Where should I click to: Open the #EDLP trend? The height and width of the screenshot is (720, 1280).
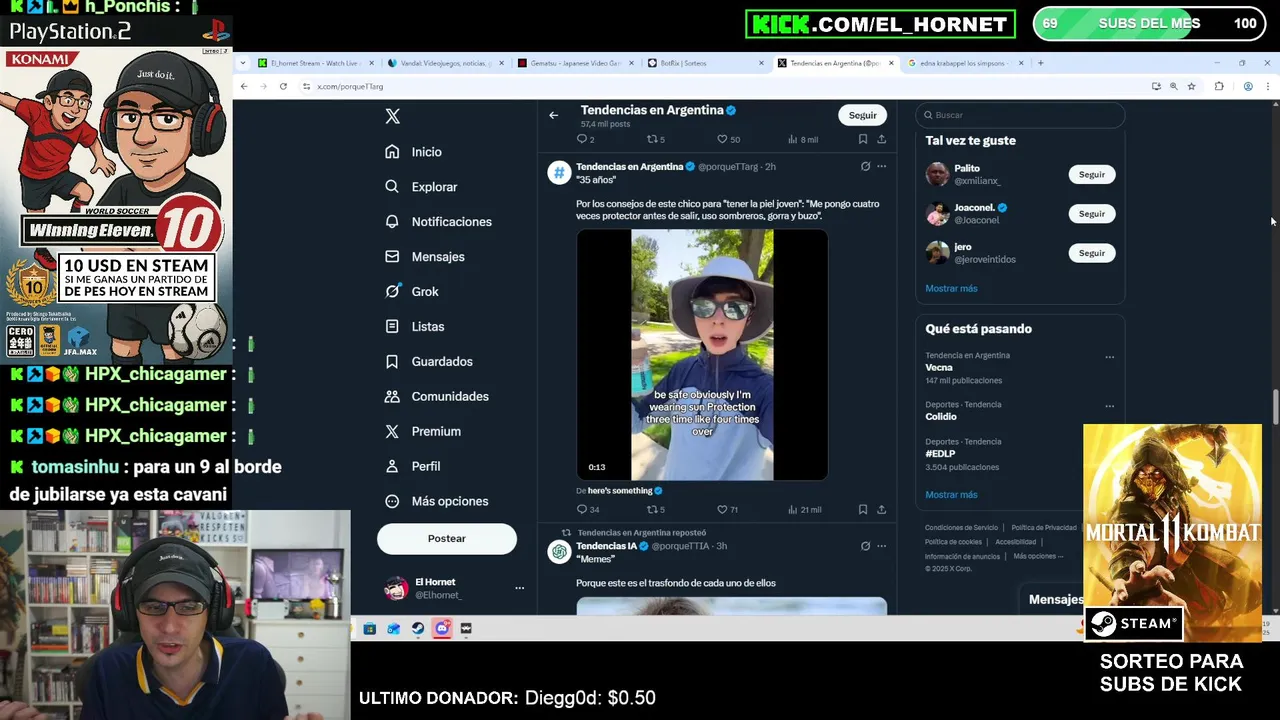pyautogui.click(x=940, y=454)
